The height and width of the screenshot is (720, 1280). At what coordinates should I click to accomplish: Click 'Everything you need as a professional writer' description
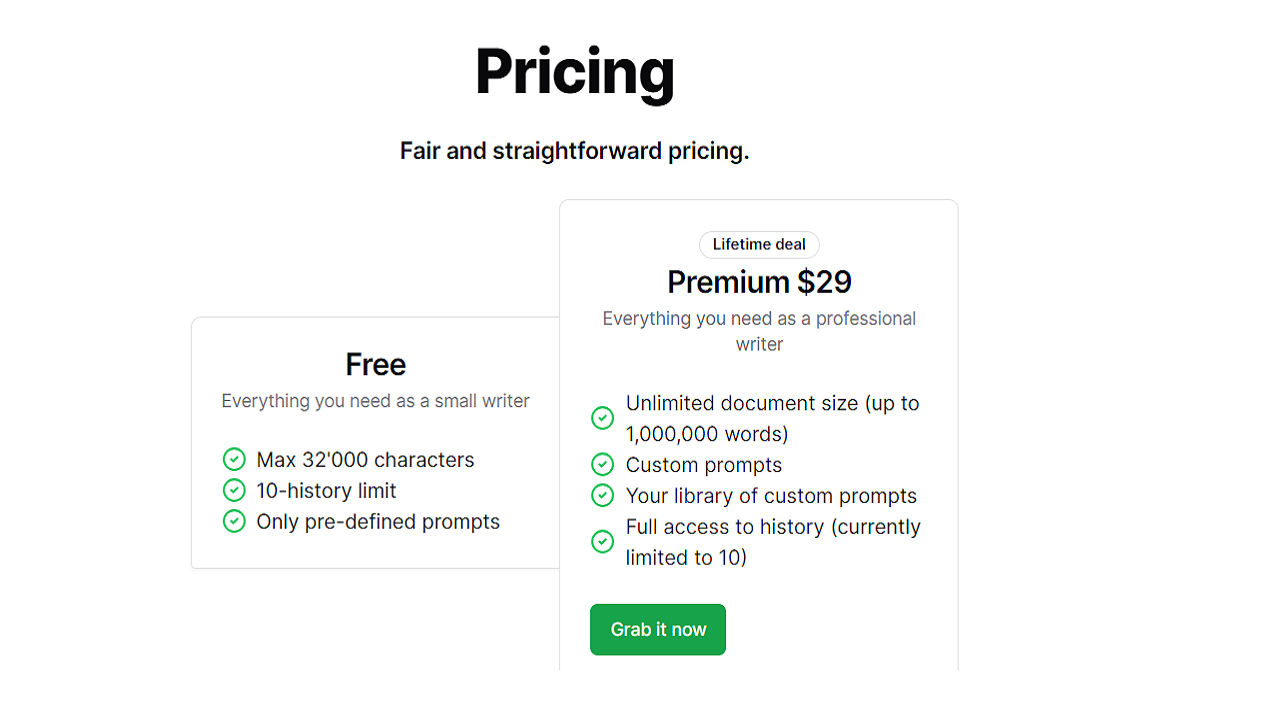click(x=759, y=331)
